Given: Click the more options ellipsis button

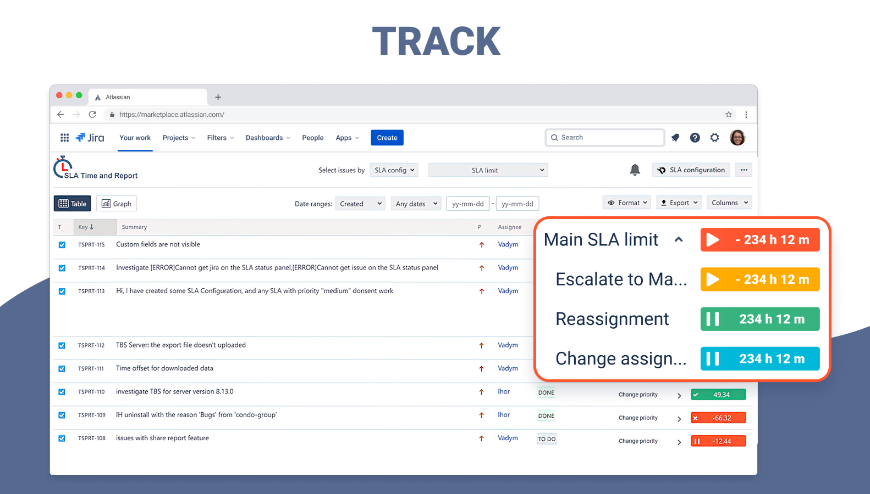Looking at the screenshot, I should [743, 170].
